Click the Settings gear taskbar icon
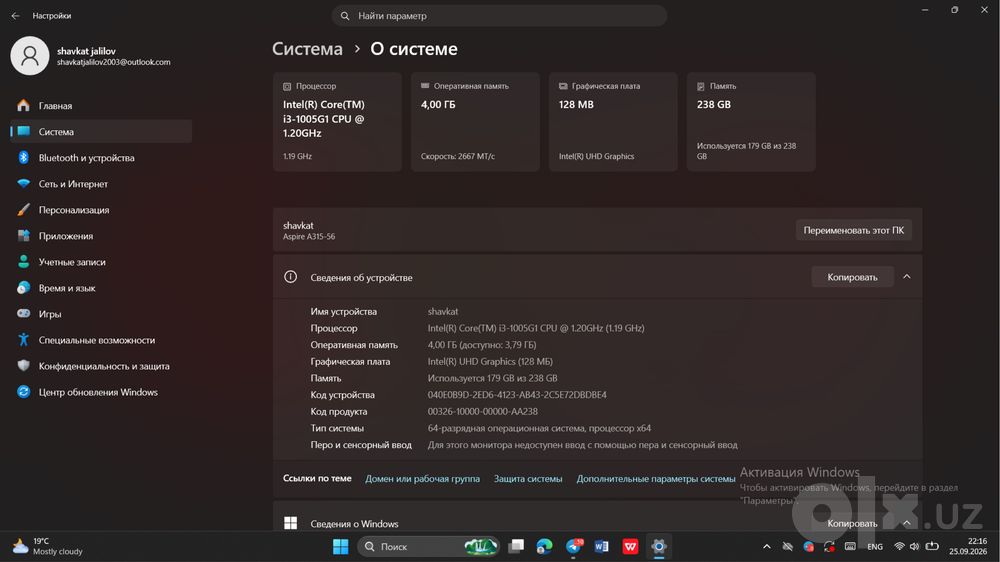This screenshot has height=562, width=1000. click(659, 547)
